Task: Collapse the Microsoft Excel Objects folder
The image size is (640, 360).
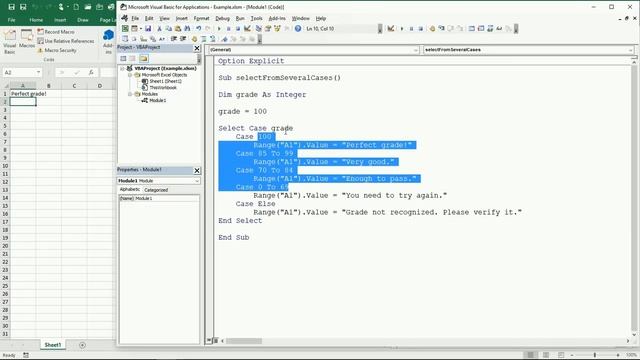Action: 130,75
